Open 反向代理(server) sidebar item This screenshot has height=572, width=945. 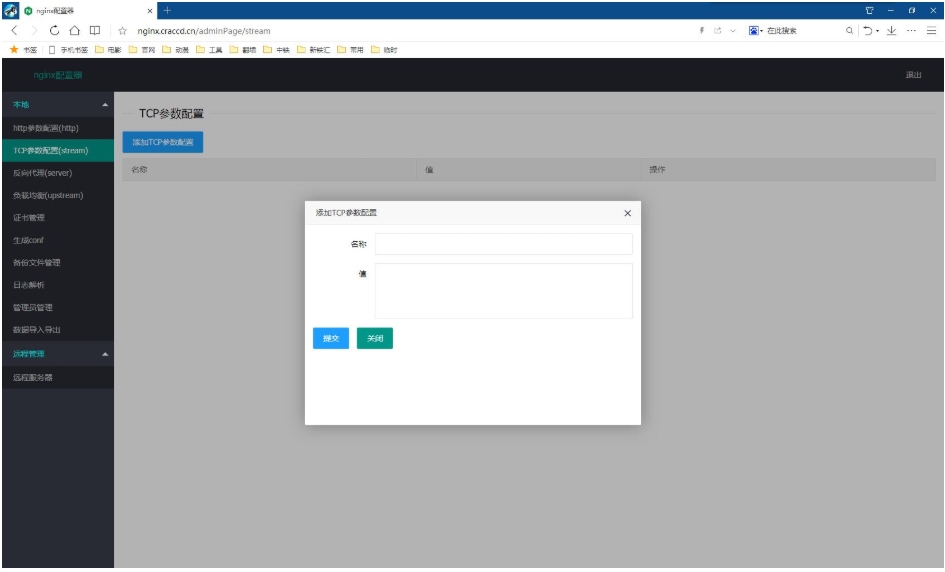click(42, 173)
